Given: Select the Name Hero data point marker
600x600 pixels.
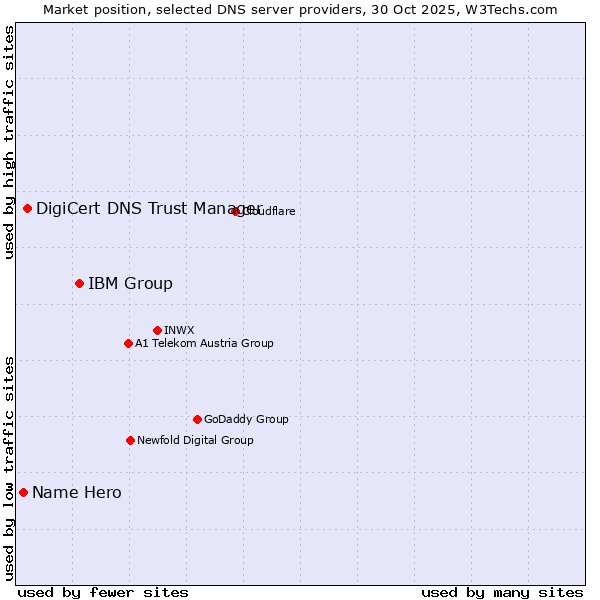Looking at the screenshot, I should pyautogui.click(x=23, y=492).
